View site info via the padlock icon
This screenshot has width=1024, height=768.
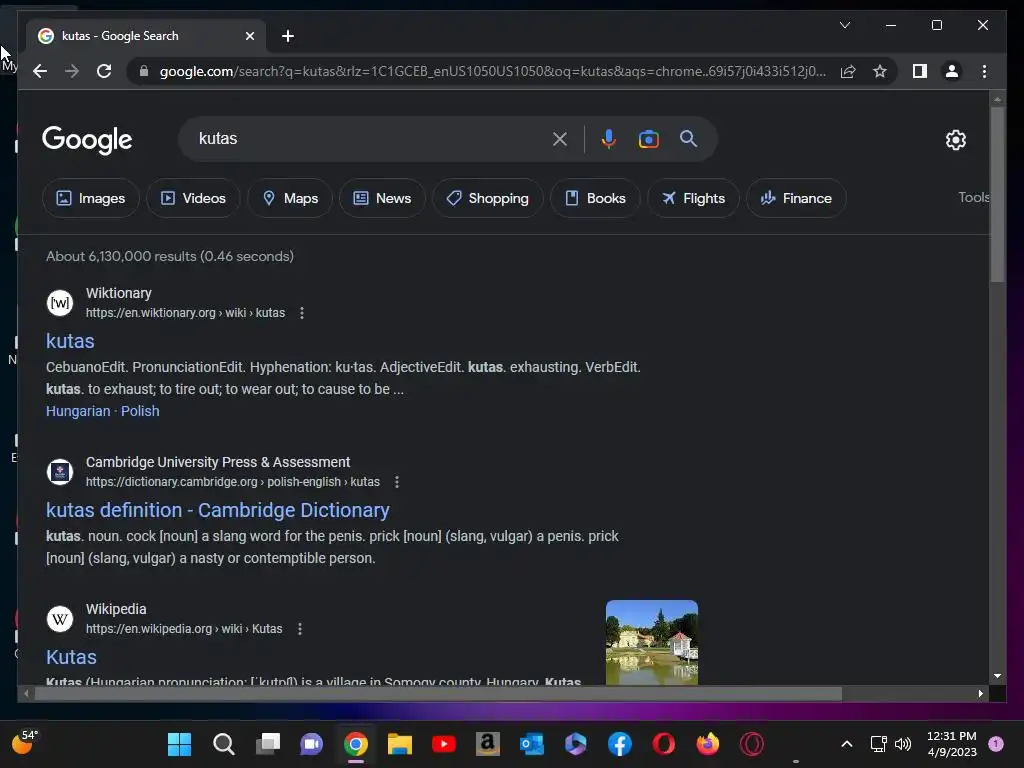(x=144, y=71)
